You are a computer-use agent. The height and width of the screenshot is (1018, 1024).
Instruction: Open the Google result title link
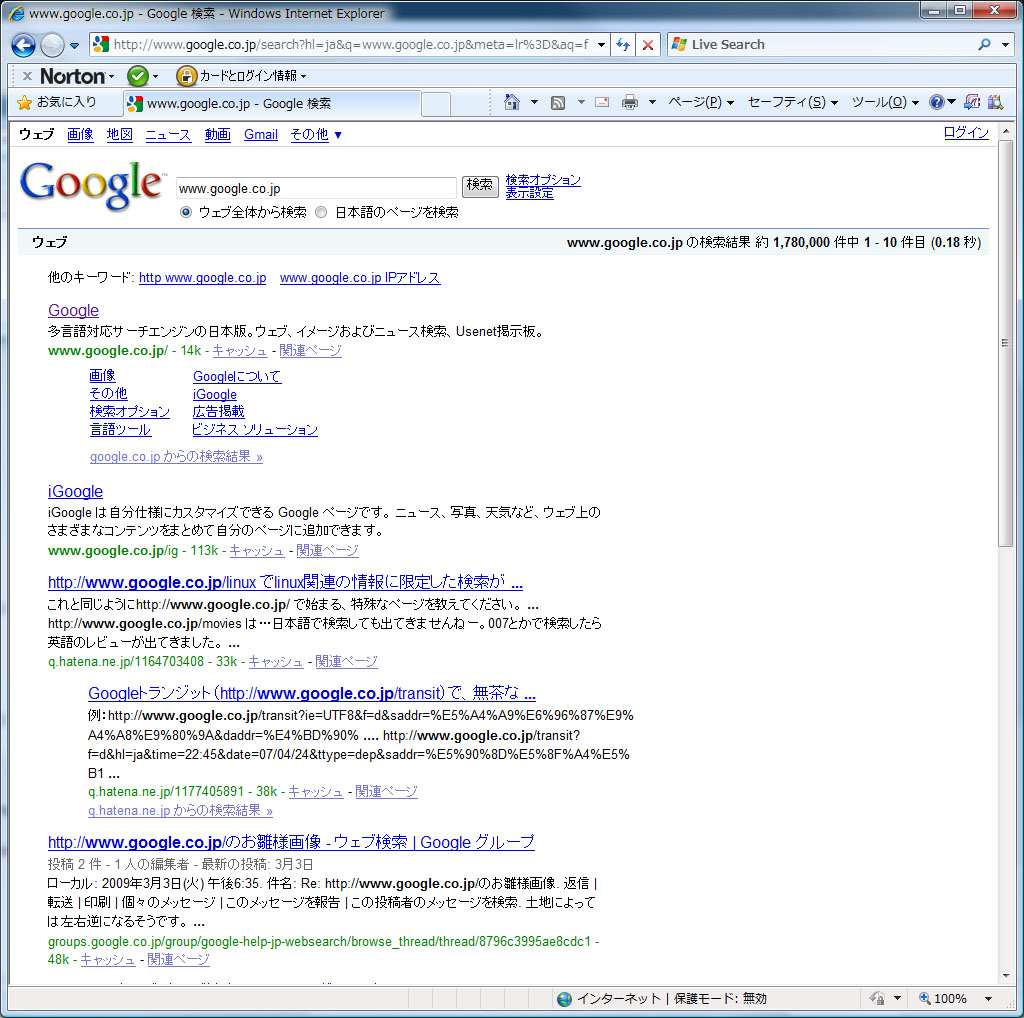pyautogui.click(x=73, y=311)
